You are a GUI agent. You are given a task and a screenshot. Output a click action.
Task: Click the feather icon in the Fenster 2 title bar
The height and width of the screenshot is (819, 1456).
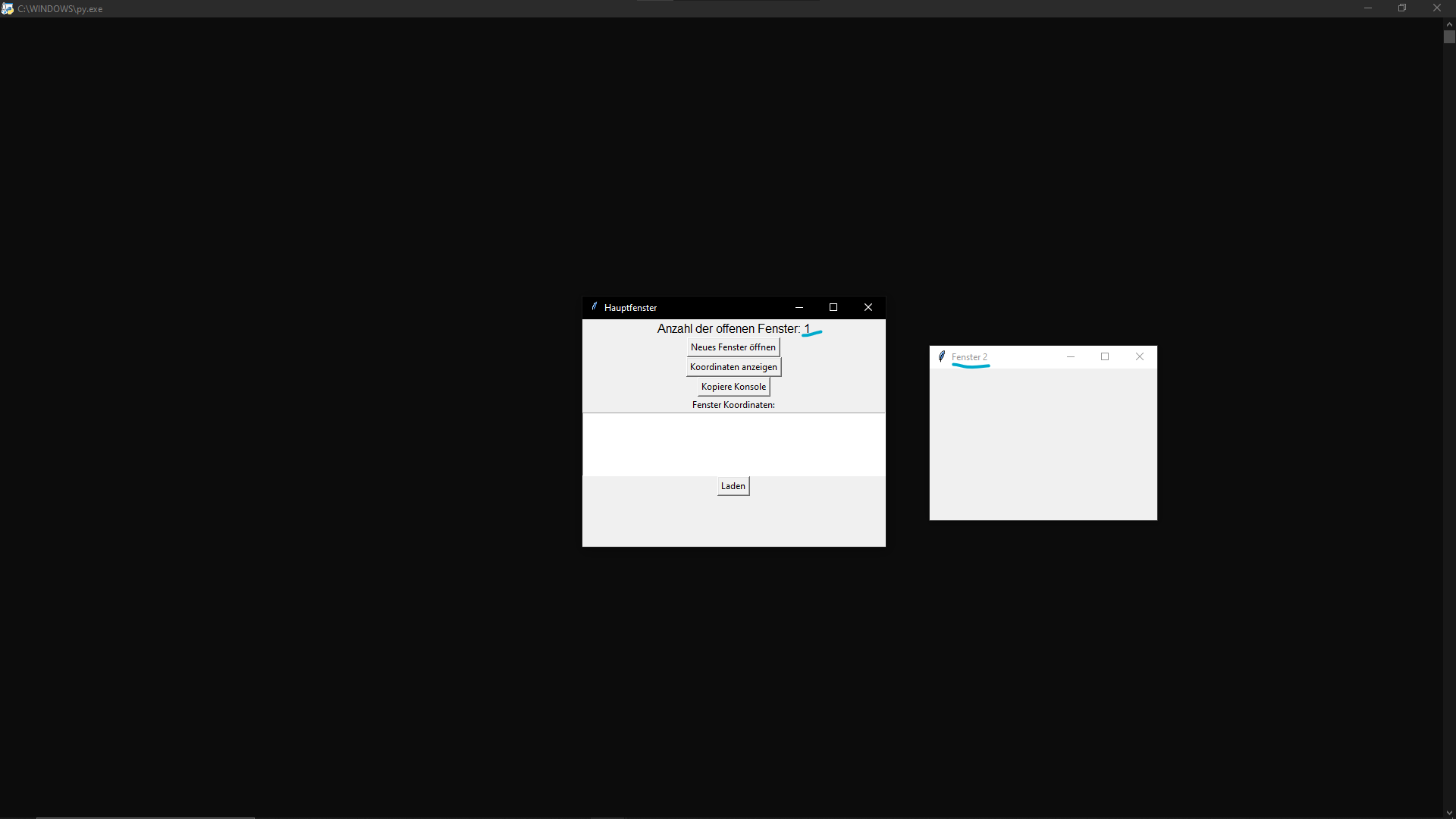point(941,356)
